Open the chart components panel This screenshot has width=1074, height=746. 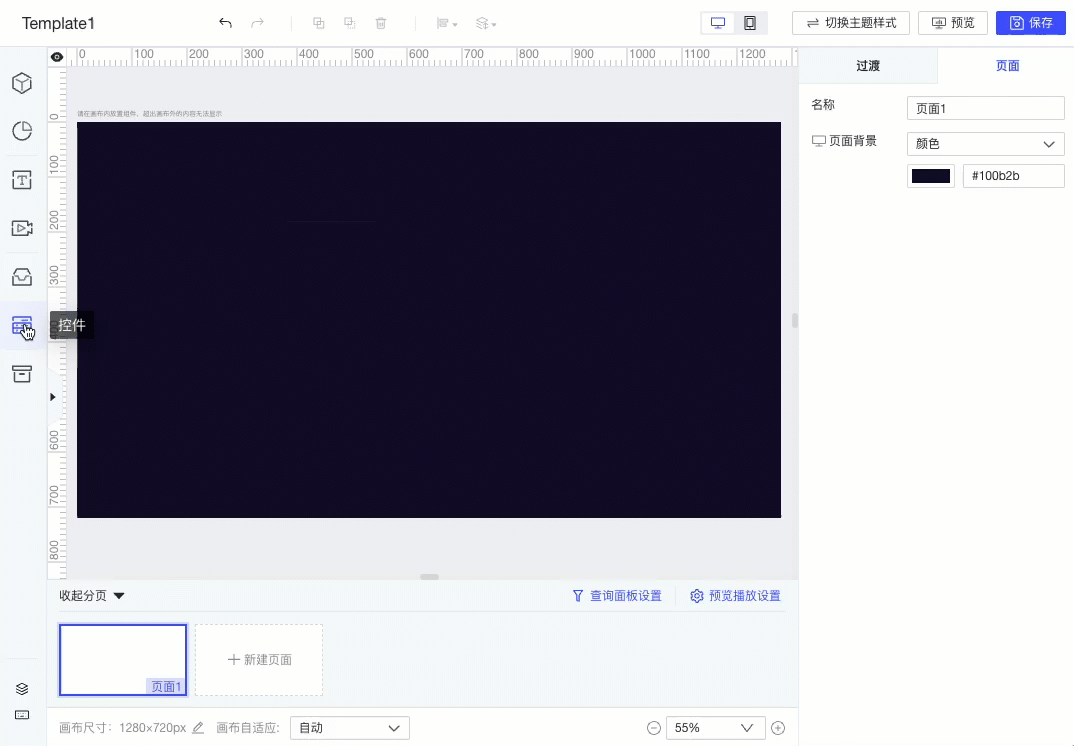click(x=22, y=131)
